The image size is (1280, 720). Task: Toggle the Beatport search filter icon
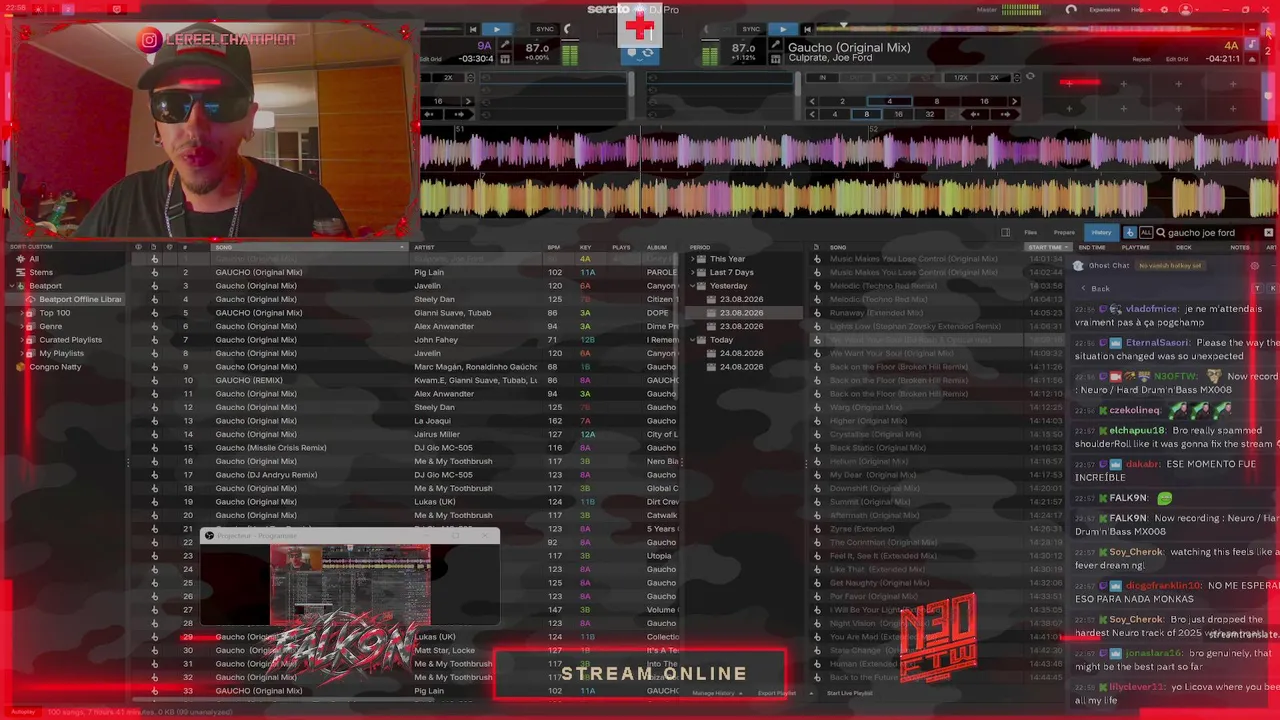click(x=1130, y=233)
